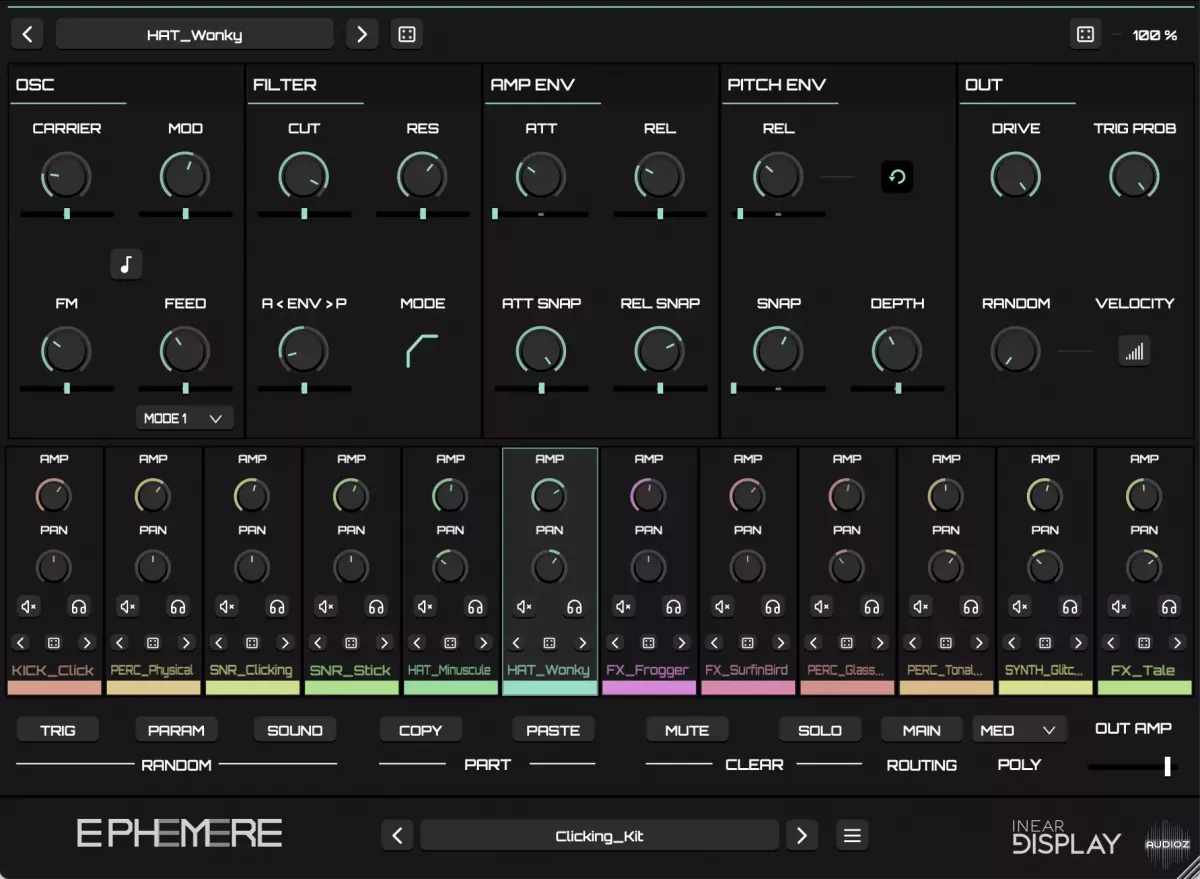This screenshot has height=879, width=1200.
Task: Click the TRIG PROB knob
Action: tap(1134, 177)
